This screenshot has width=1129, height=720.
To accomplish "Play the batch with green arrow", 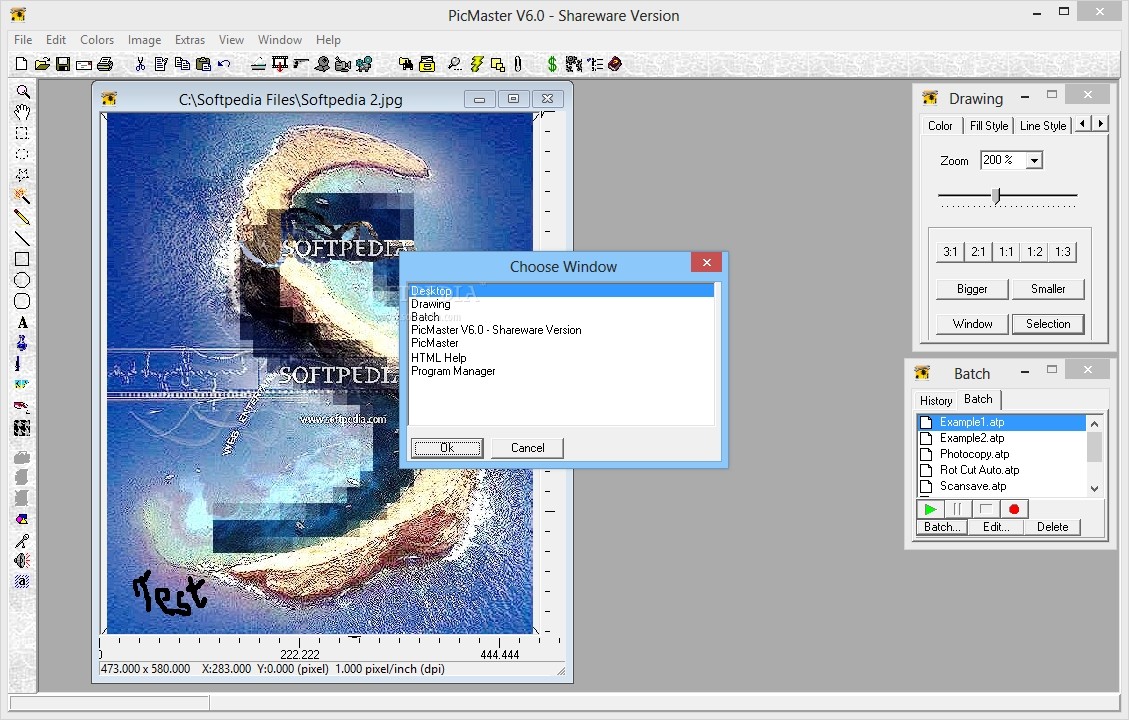I will pyautogui.click(x=930, y=509).
